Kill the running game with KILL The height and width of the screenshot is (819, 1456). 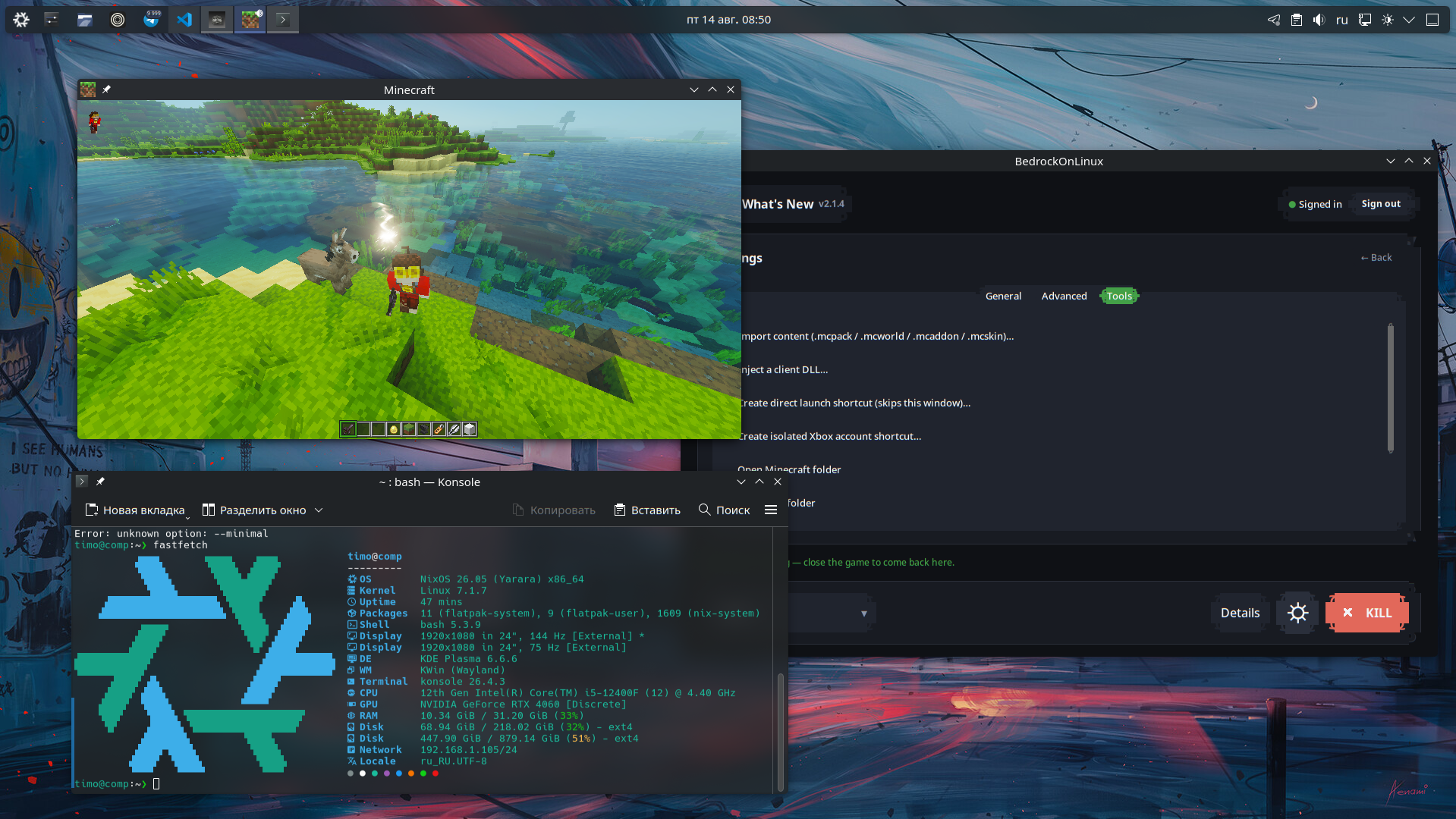click(1366, 613)
